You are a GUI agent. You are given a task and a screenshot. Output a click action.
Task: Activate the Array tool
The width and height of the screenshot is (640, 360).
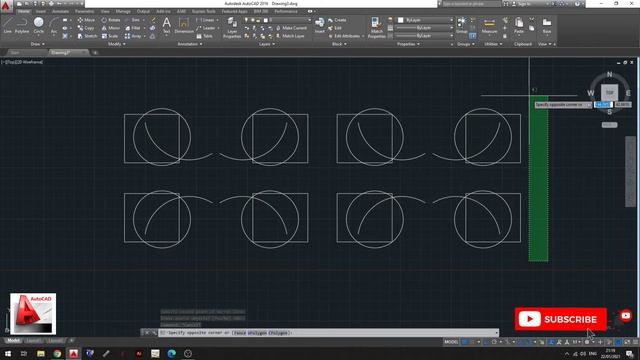coord(133,36)
